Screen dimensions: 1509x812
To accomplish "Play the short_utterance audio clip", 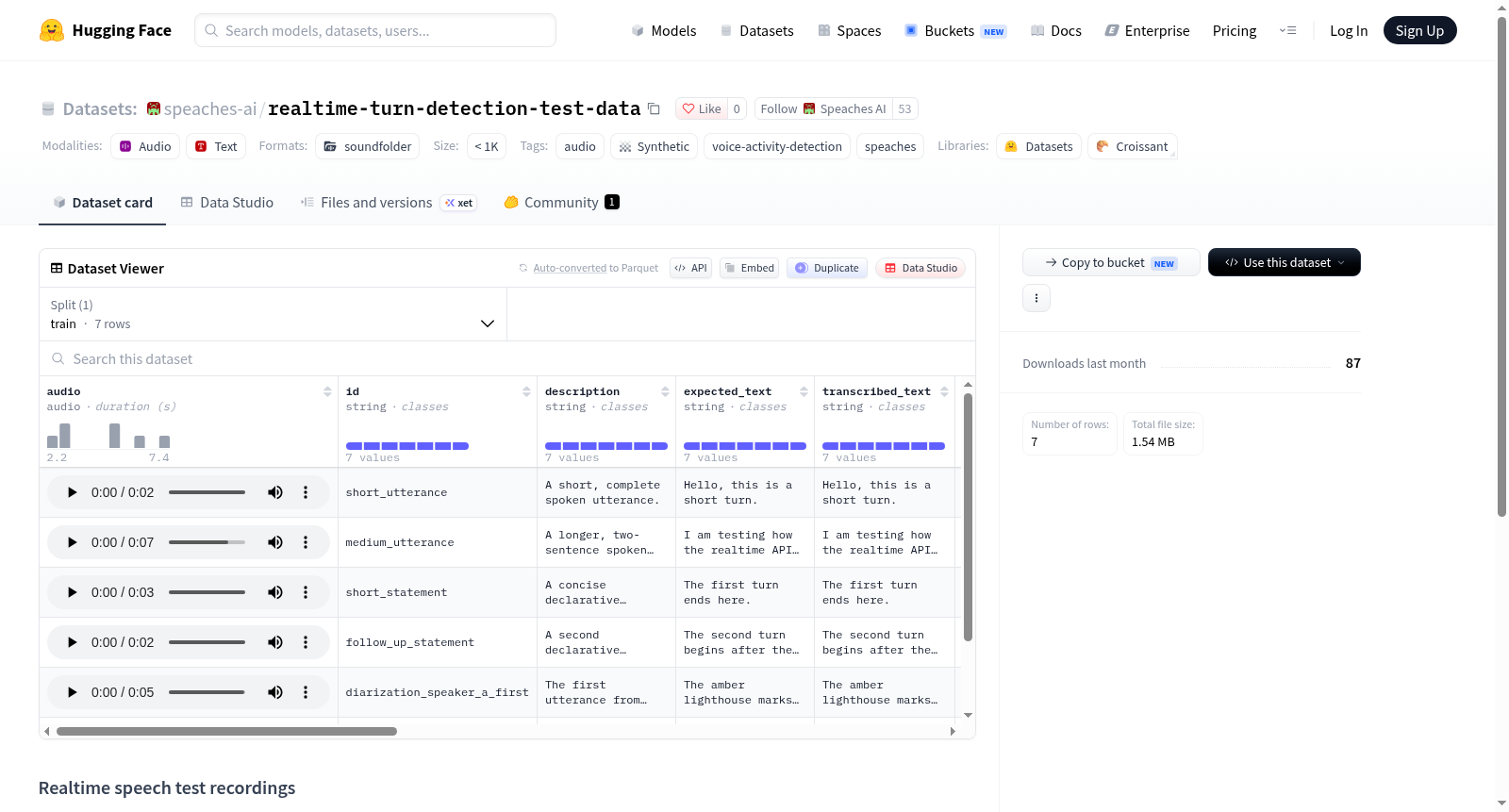I will (73, 492).
